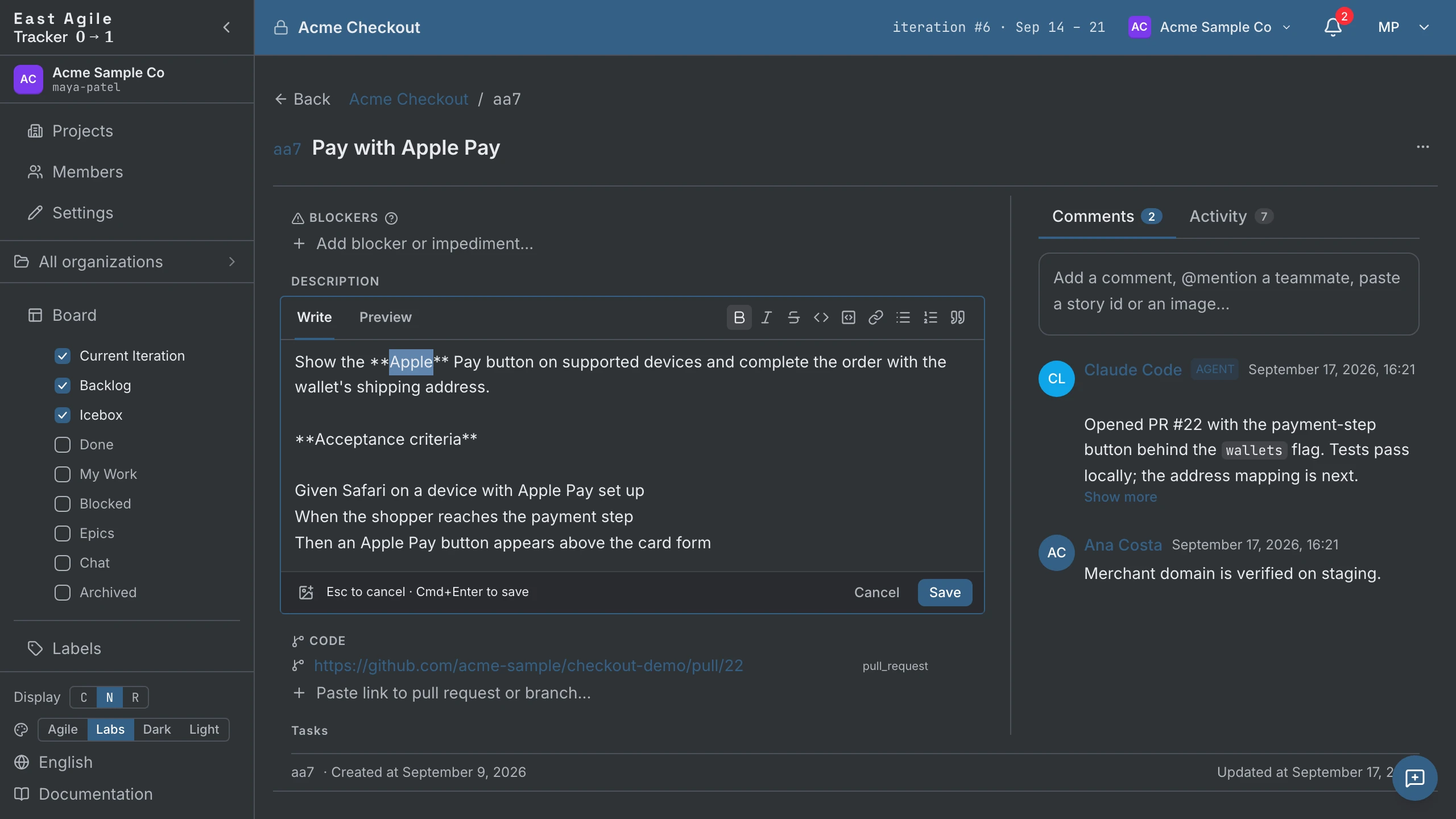Open the Acme Checkout breadcrumb link
This screenshot has width=1456, height=819.
408,99
